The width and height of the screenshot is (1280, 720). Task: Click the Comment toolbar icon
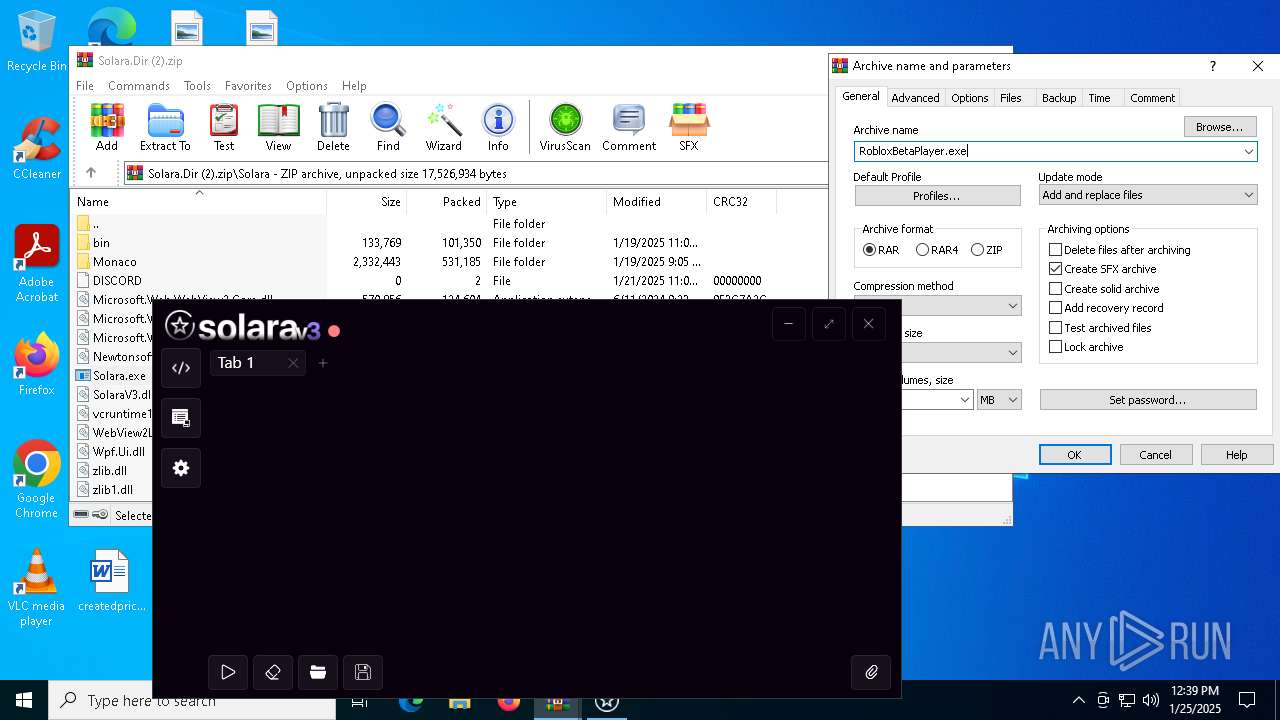629,127
